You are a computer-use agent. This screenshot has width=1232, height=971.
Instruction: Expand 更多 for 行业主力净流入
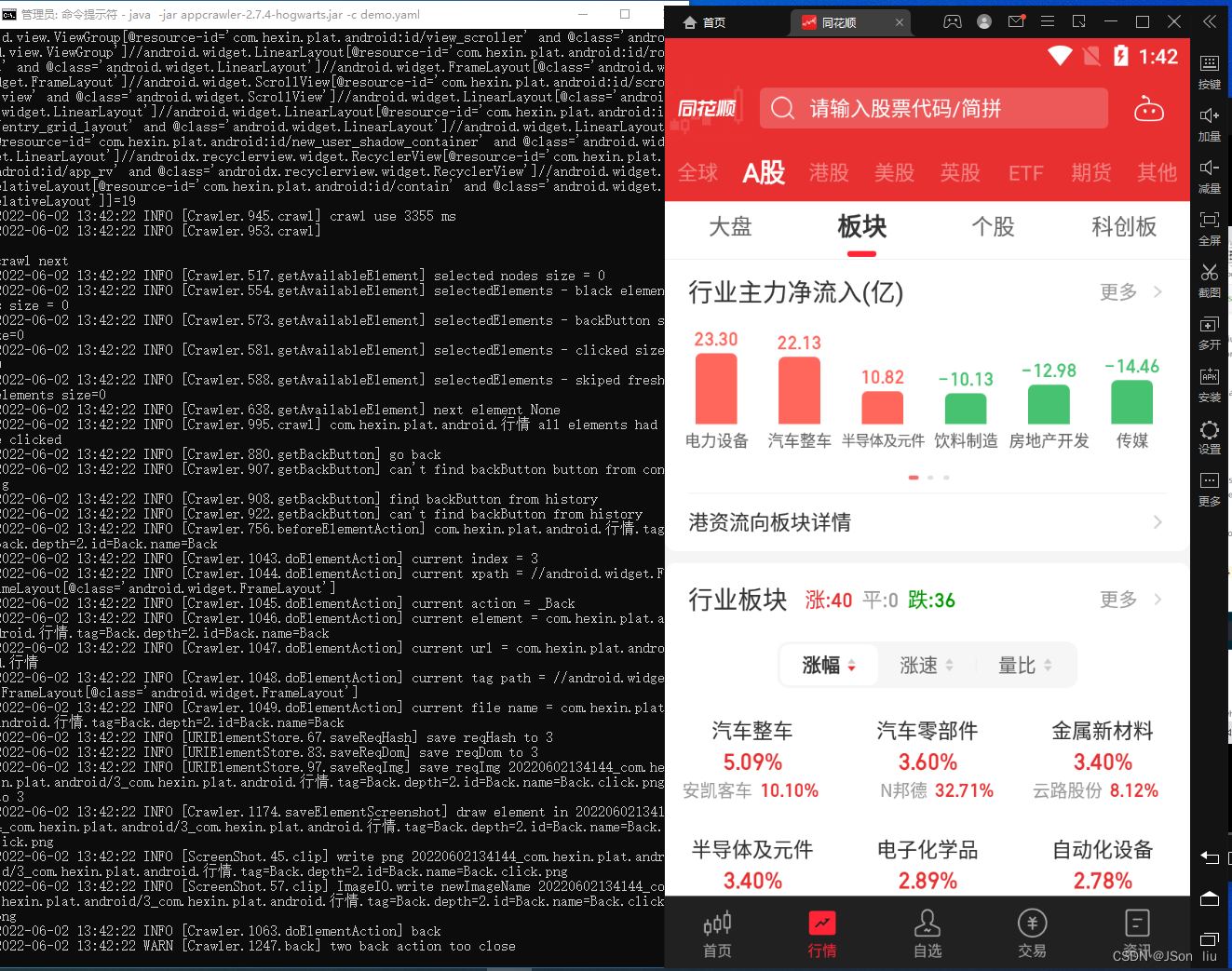[1130, 292]
